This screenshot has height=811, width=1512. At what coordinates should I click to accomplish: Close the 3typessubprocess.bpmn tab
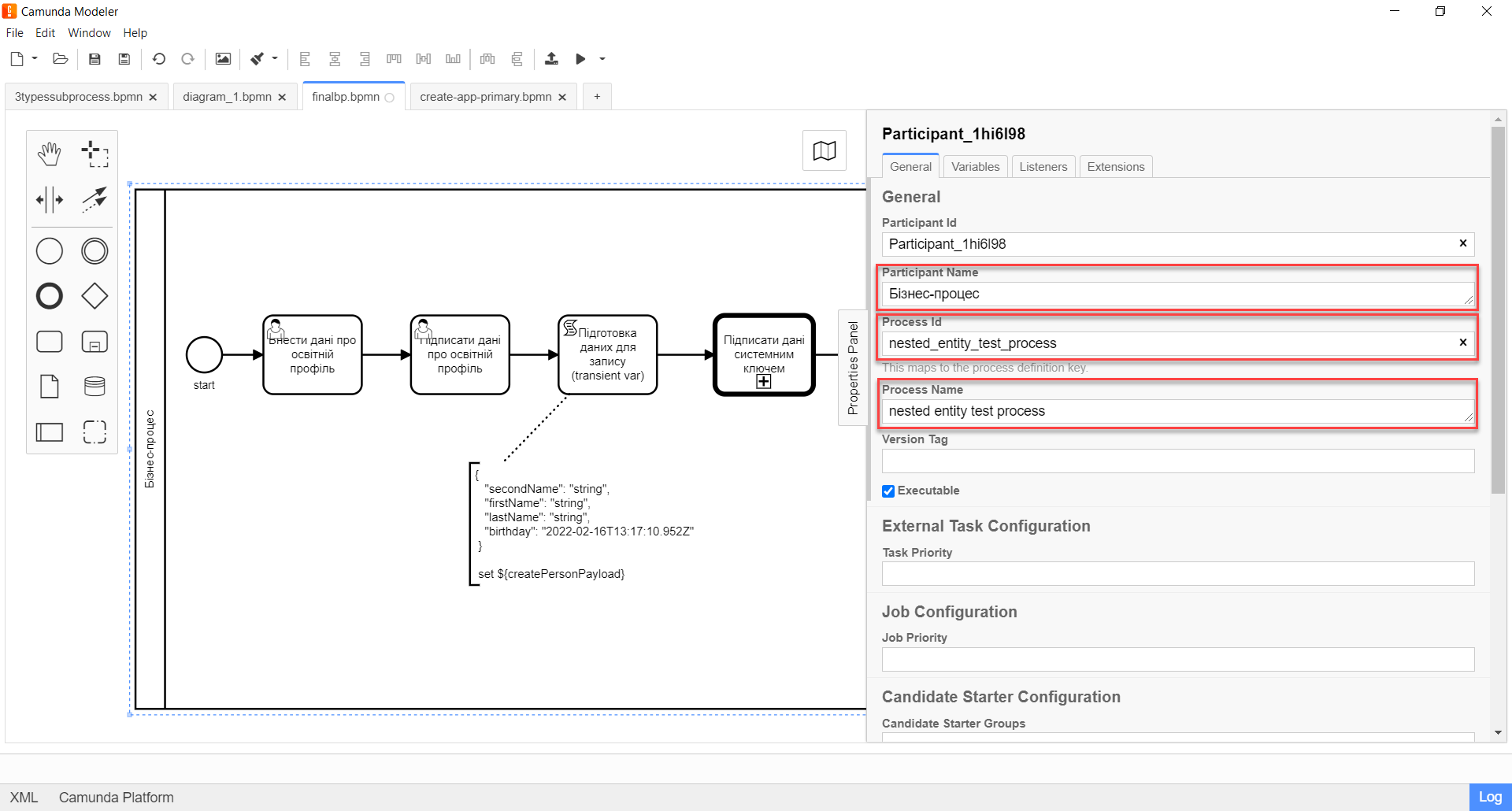click(153, 98)
